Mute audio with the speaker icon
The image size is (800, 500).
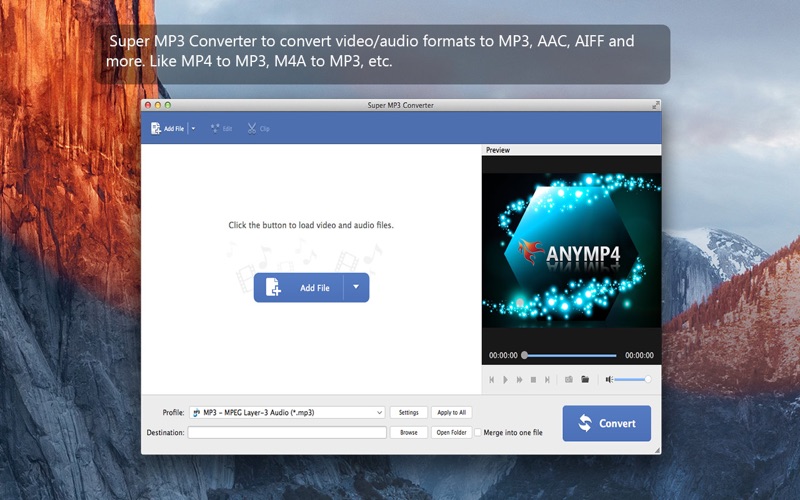pyautogui.click(x=609, y=379)
